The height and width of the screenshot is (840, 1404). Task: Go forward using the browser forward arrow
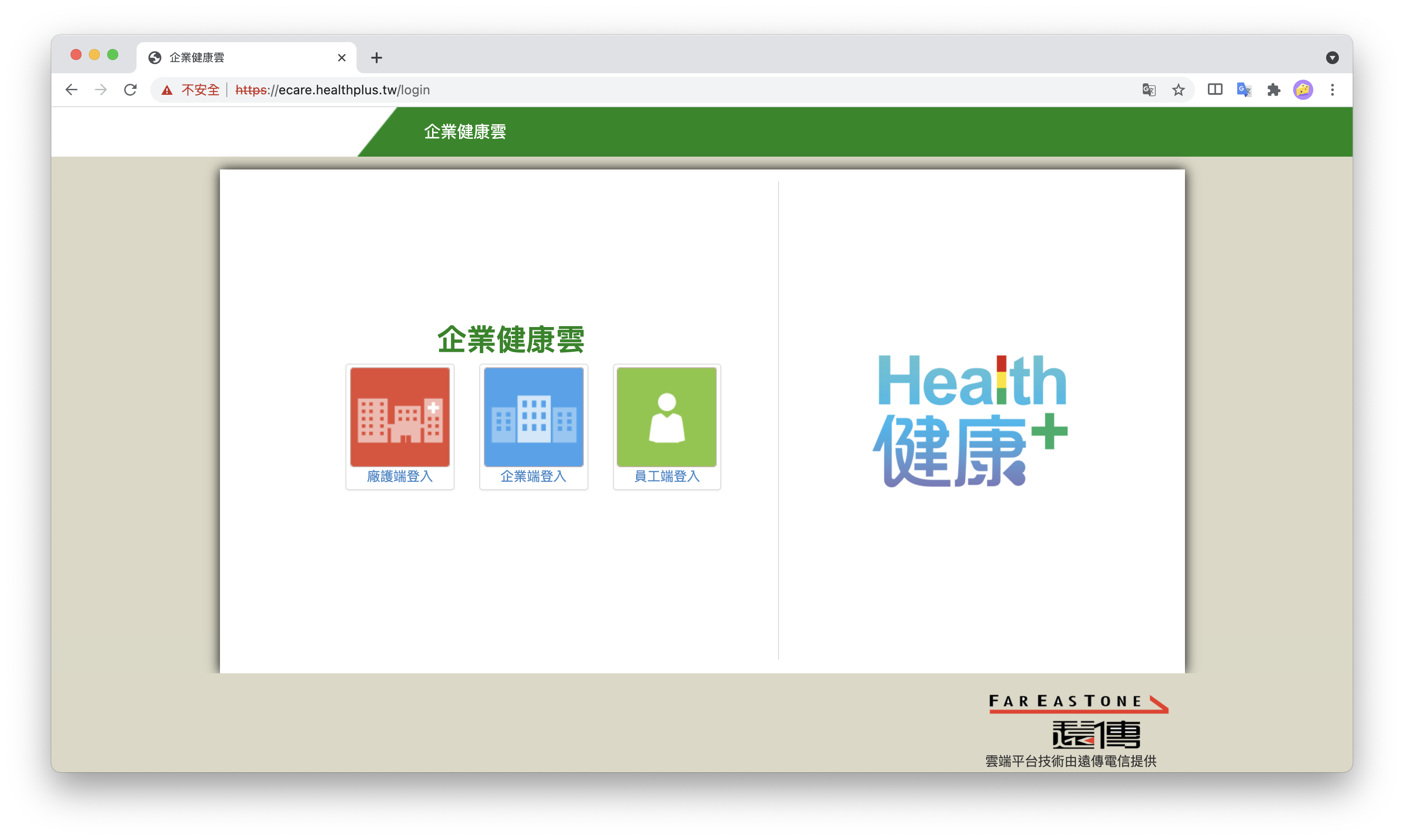pyautogui.click(x=101, y=89)
